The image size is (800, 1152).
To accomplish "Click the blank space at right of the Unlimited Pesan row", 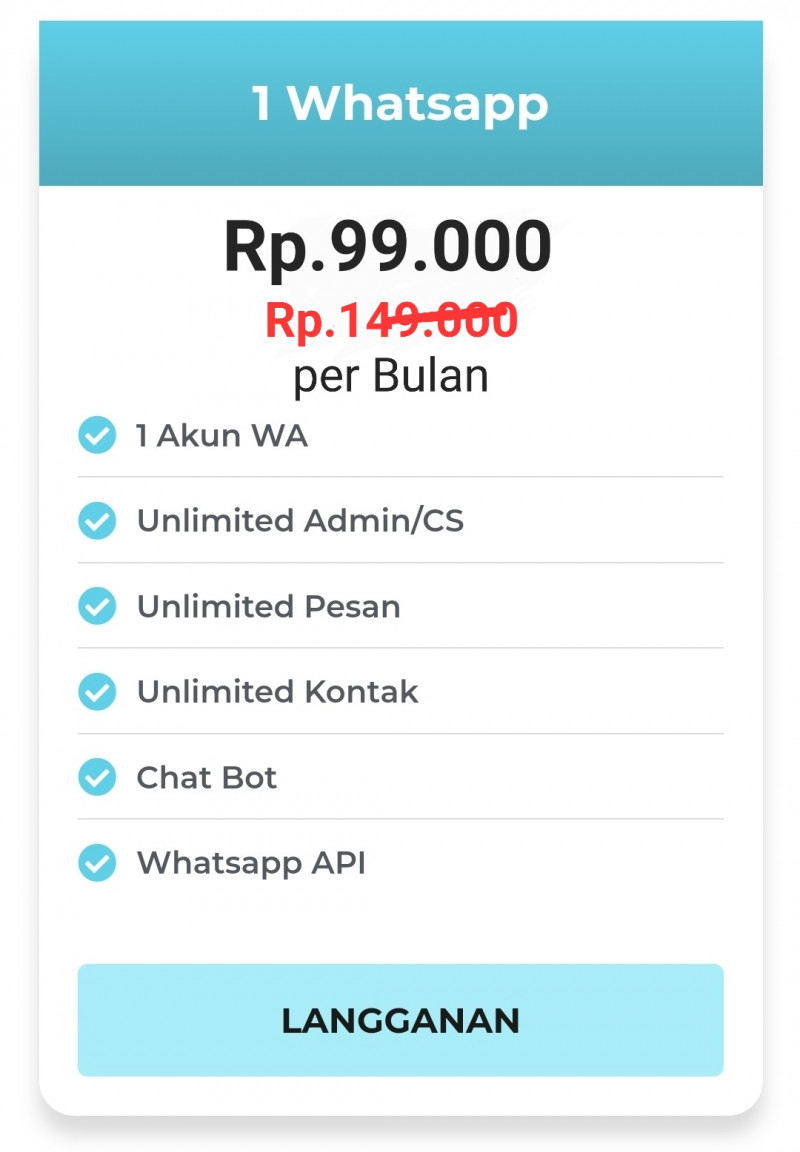I will tap(562, 607).
